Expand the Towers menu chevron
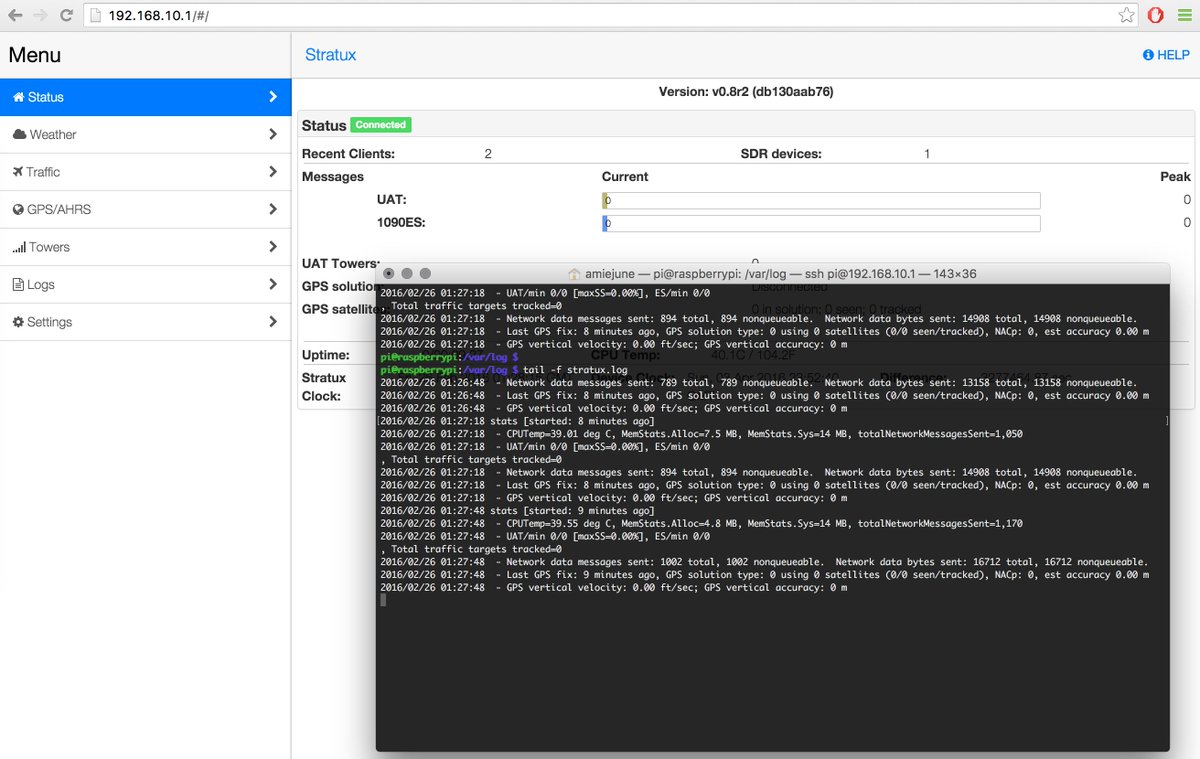This screenshot has height=759, width=1200. (273, 247)
